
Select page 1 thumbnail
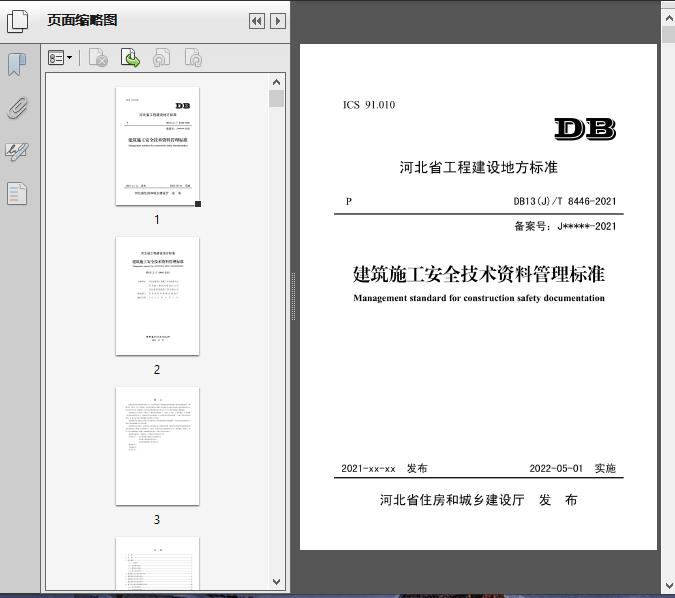[x=158, y=146]
